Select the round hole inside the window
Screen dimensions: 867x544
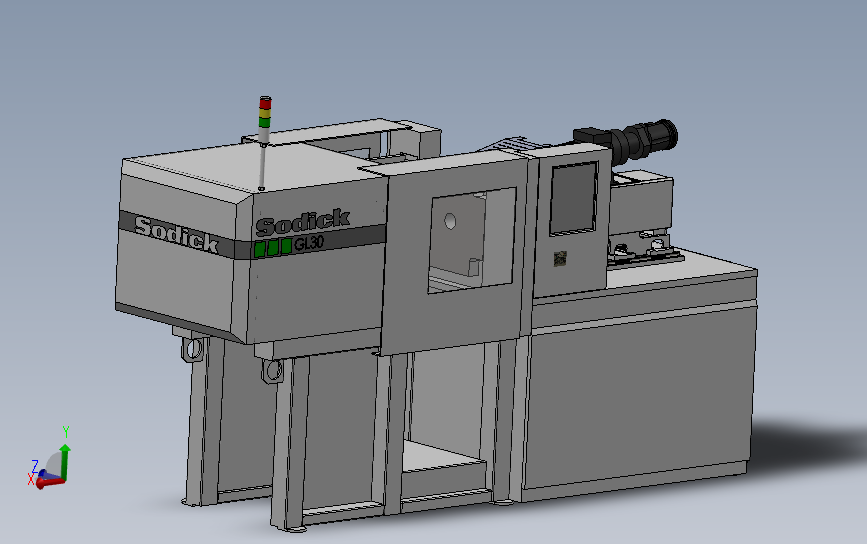pyautogui.click(x=450, y=222)
